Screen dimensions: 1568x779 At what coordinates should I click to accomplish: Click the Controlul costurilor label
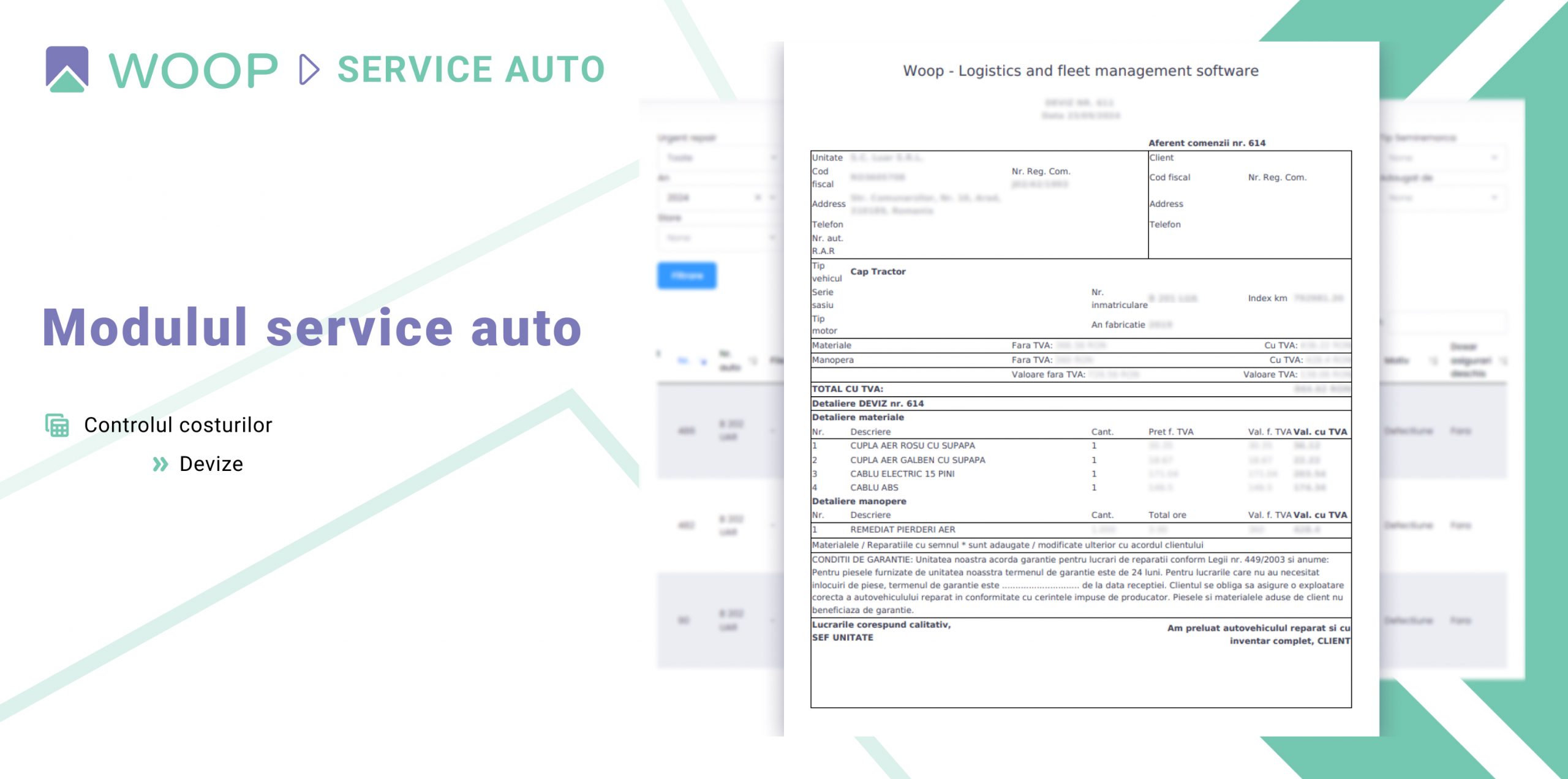pos(178,425)
